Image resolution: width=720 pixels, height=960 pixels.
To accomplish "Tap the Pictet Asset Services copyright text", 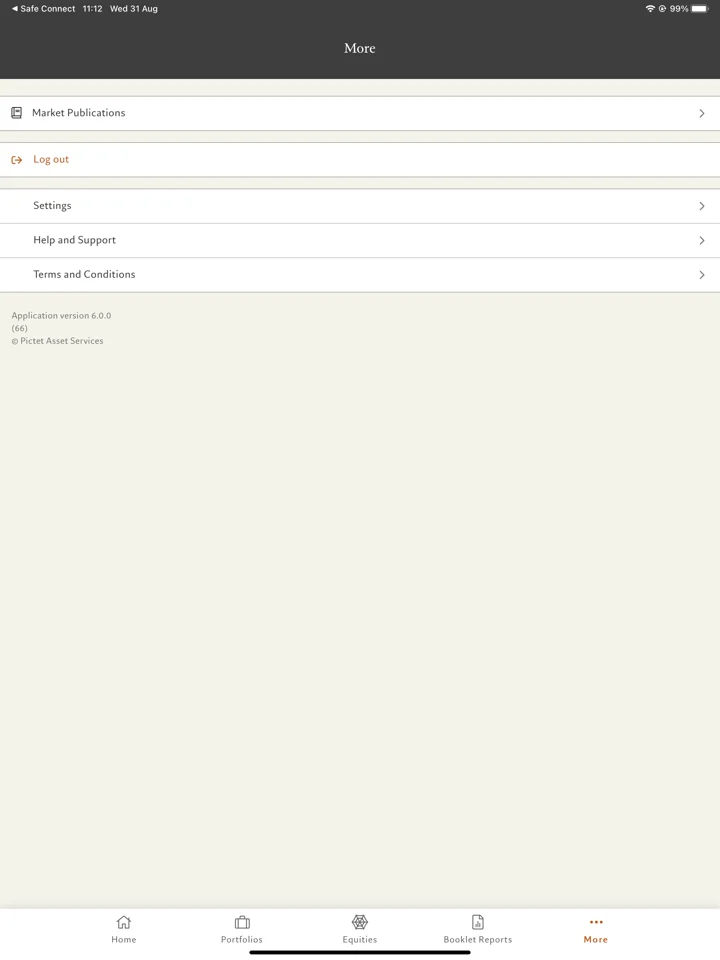I will coord(58,340).
